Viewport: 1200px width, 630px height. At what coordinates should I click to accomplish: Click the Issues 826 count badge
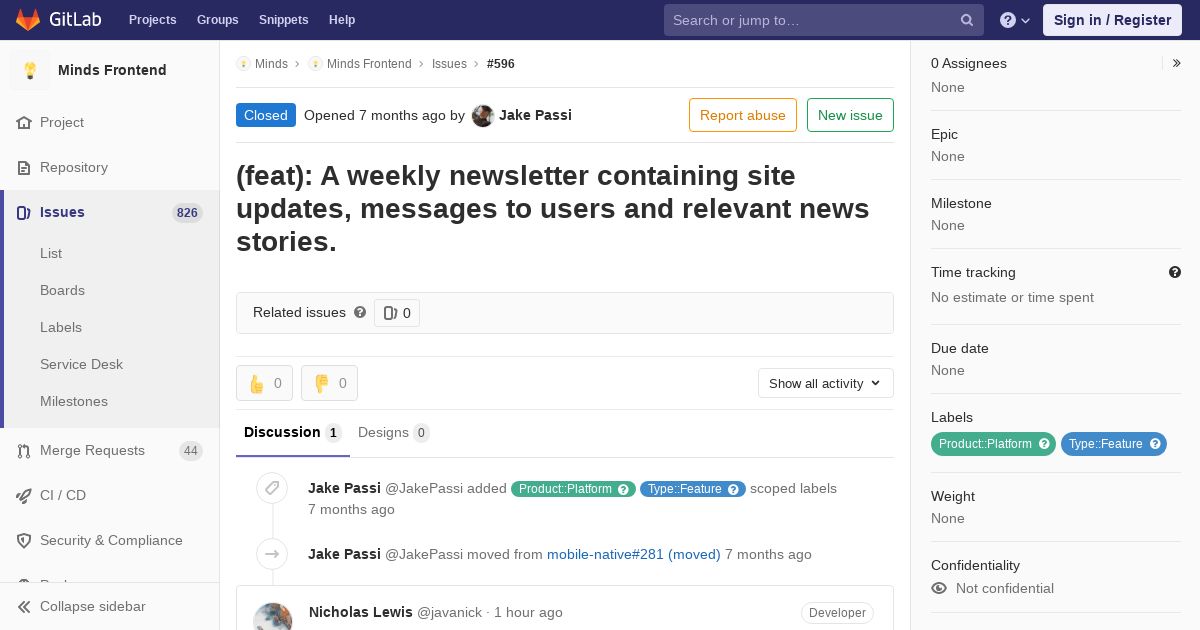(x=187, y=212)
